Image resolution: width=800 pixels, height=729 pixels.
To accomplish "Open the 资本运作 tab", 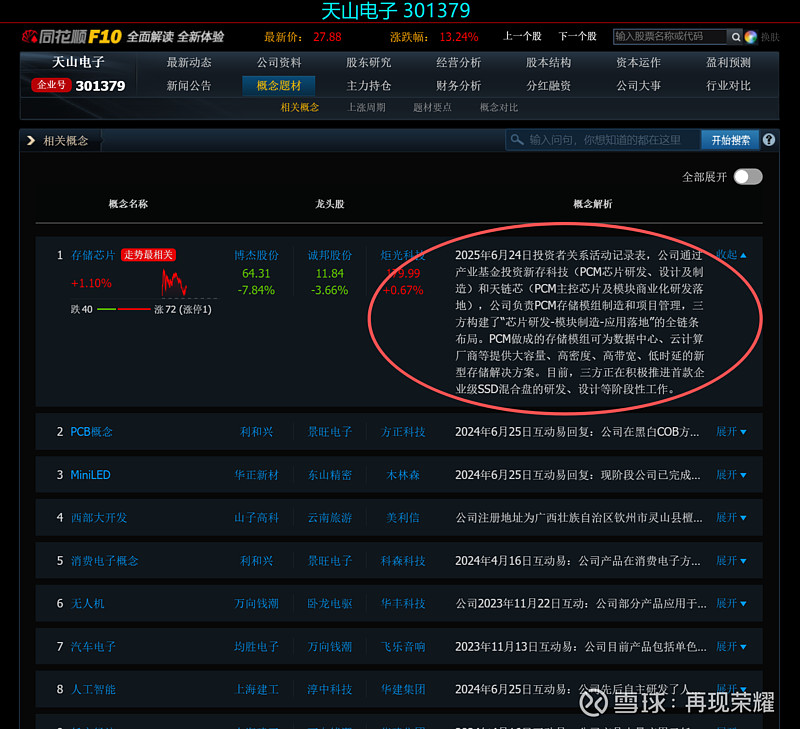I will click(x=638, y=62).
